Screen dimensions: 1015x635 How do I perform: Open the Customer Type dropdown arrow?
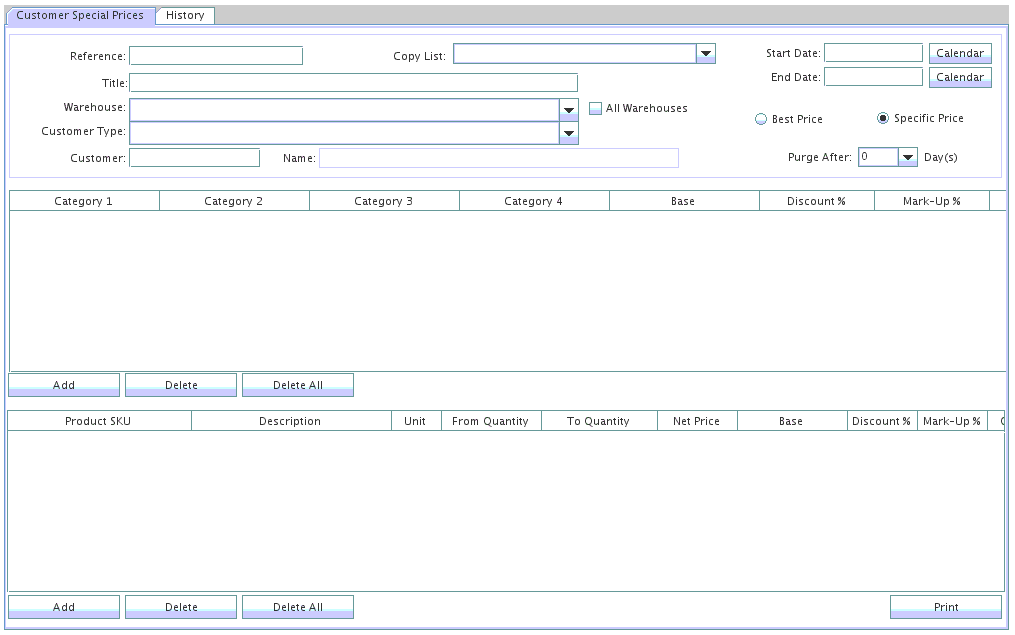point(569,133)
